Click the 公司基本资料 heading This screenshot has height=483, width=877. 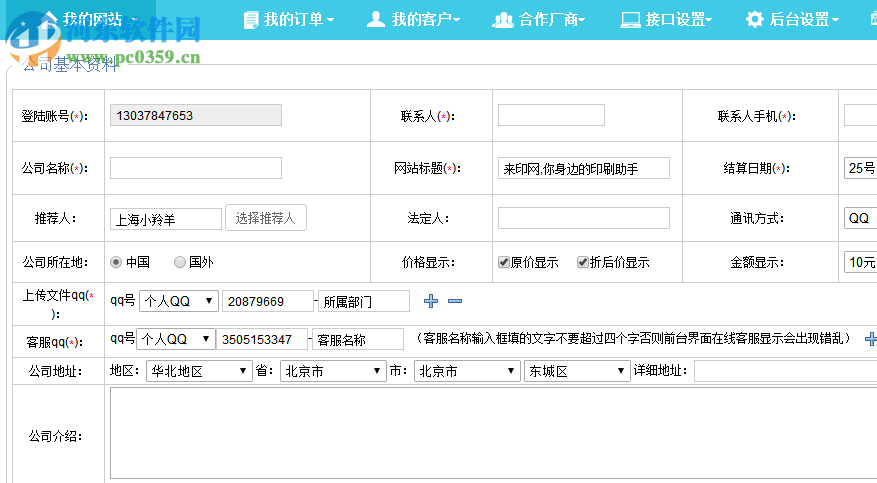click(69, 65)
